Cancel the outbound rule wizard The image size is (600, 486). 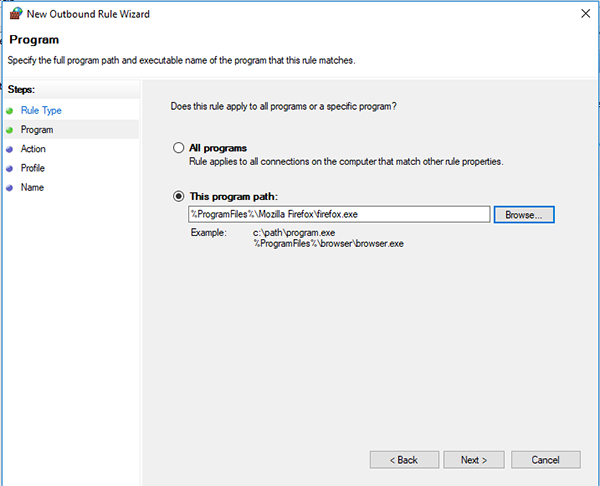tap(546, 460)
